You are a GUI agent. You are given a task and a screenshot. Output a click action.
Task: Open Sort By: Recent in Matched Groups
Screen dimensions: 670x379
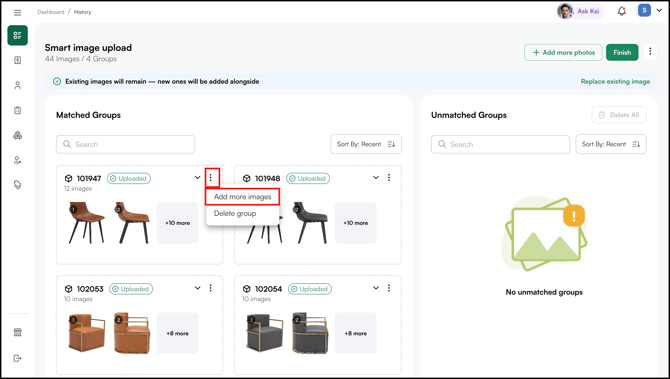coord(366,144)
